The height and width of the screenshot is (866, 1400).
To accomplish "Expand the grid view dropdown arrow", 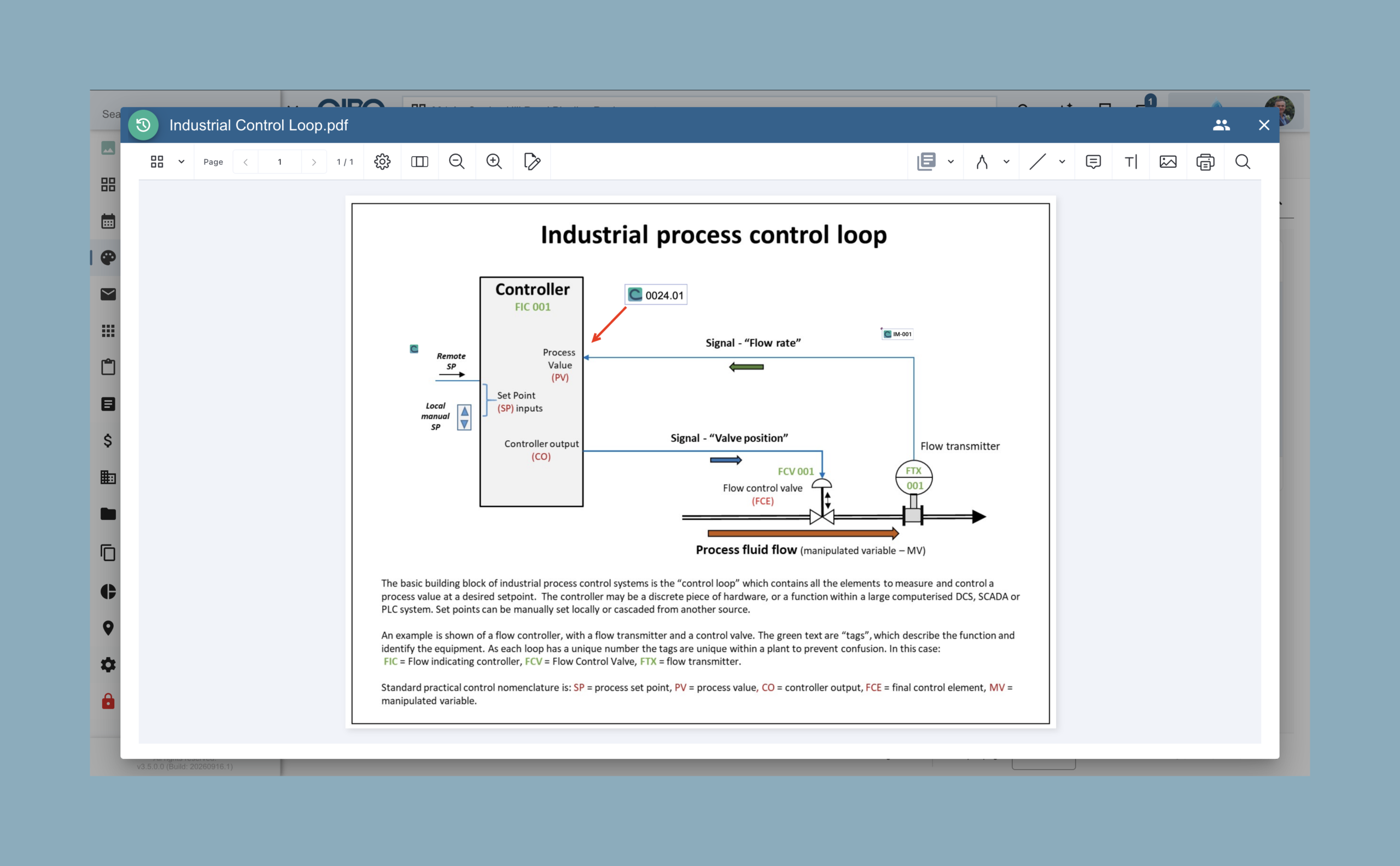I will pos(181,161).
